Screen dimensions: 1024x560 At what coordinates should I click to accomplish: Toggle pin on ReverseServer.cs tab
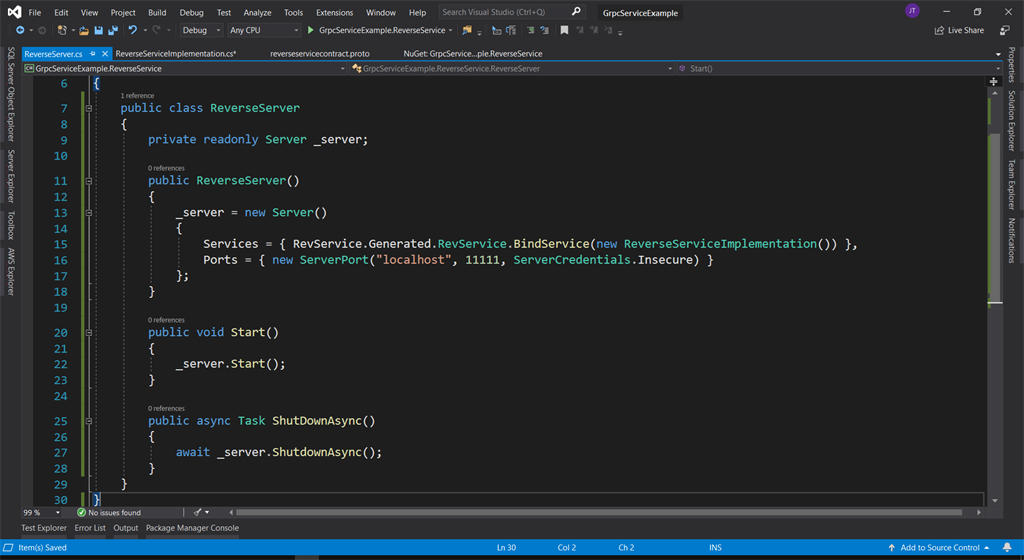pos(92,54)
